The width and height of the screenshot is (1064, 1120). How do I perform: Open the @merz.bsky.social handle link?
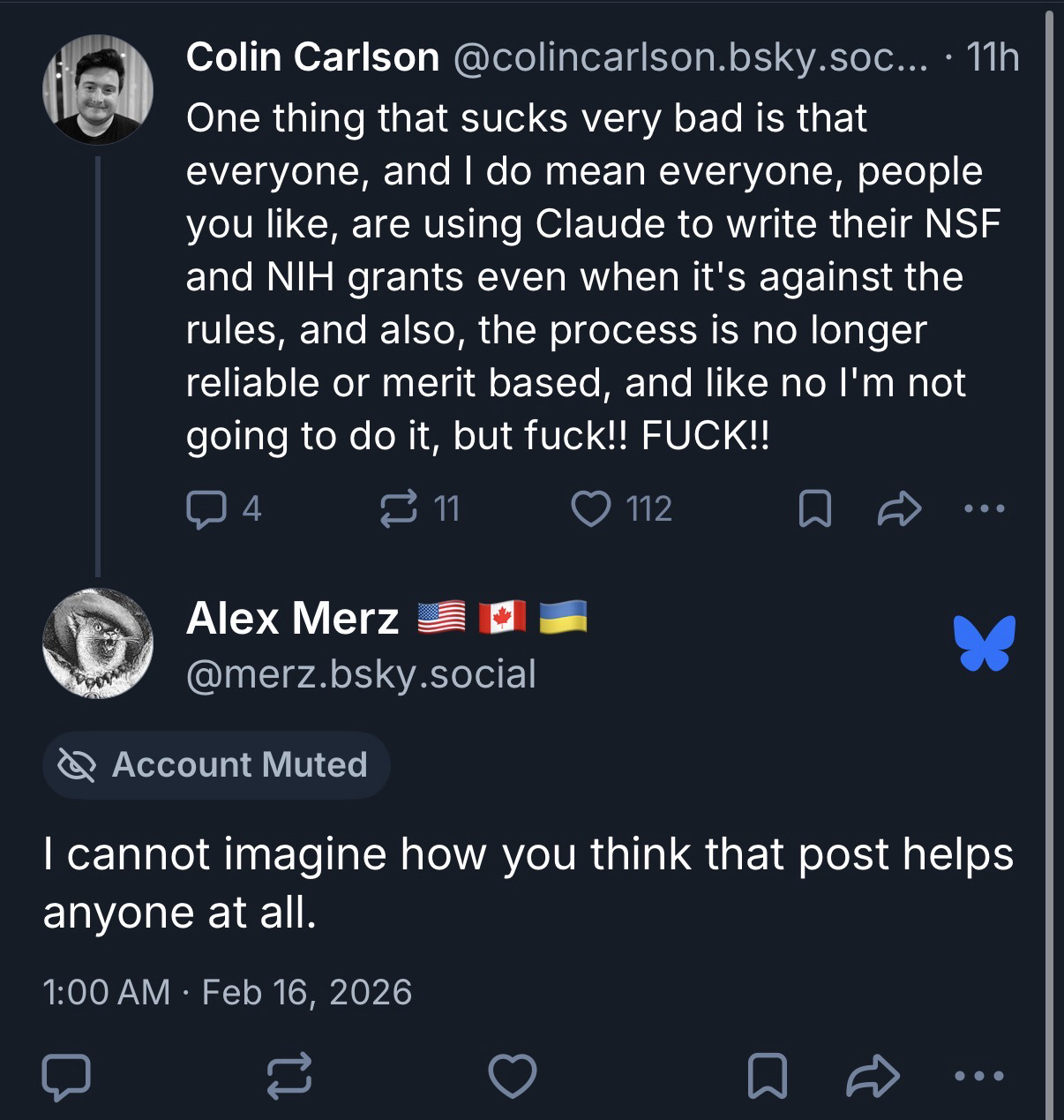[x=361, y=674]
